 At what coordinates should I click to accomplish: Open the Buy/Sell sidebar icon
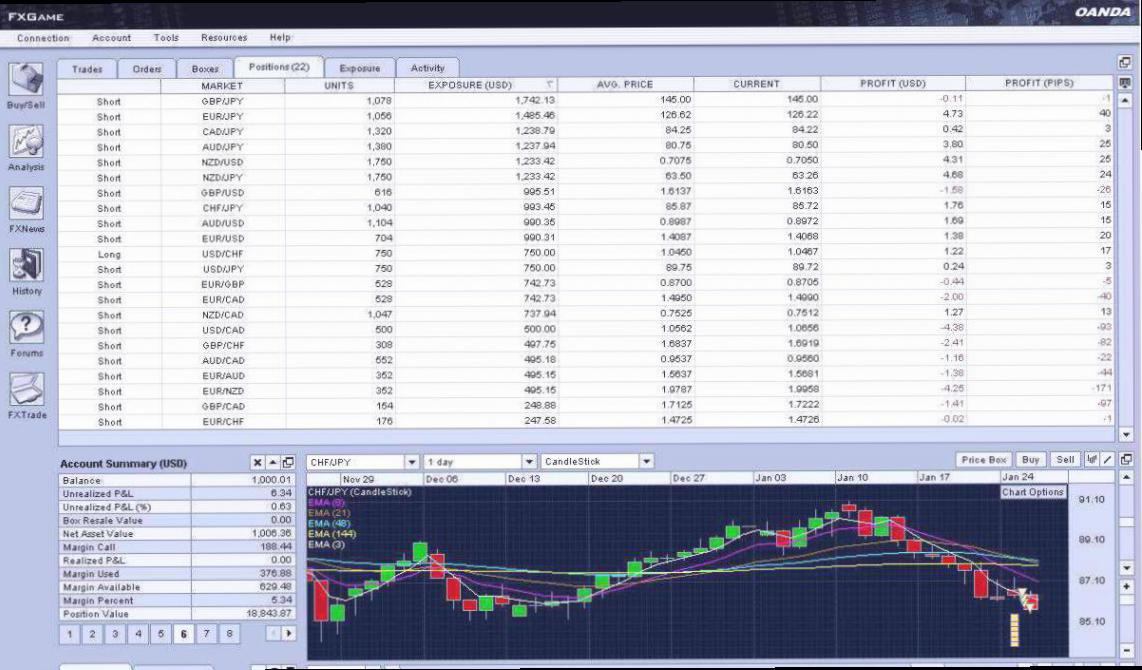(x=26, y=79)
